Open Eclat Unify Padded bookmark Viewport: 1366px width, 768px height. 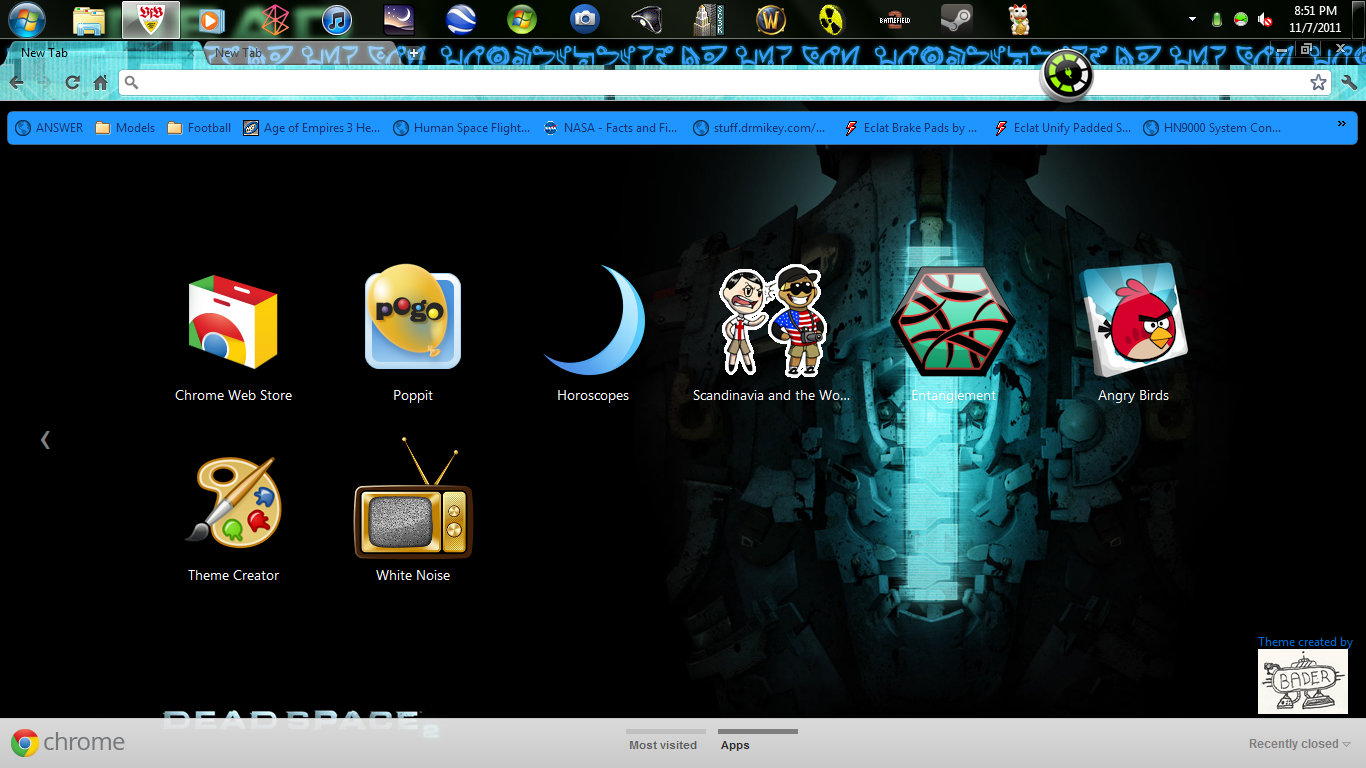click(1062, 128)
